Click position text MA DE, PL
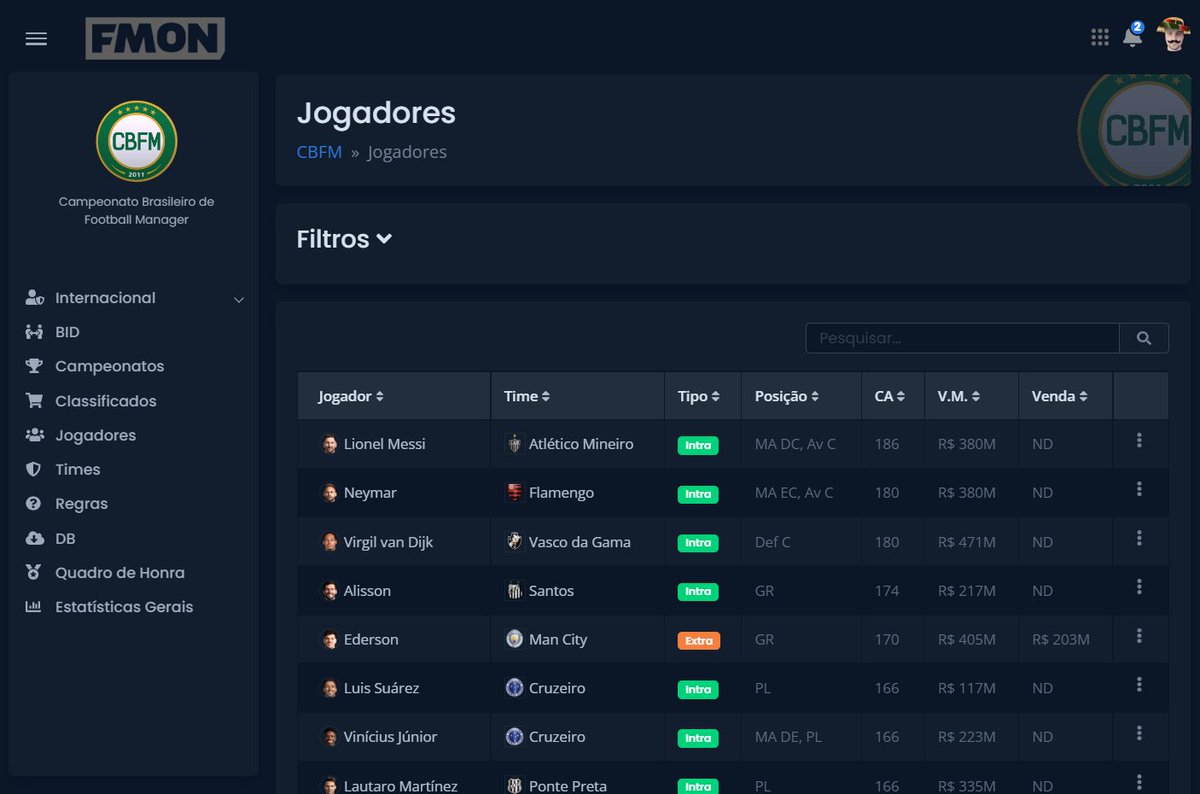Viewport: 1200px width, 794px height. (x=788, y=737)
